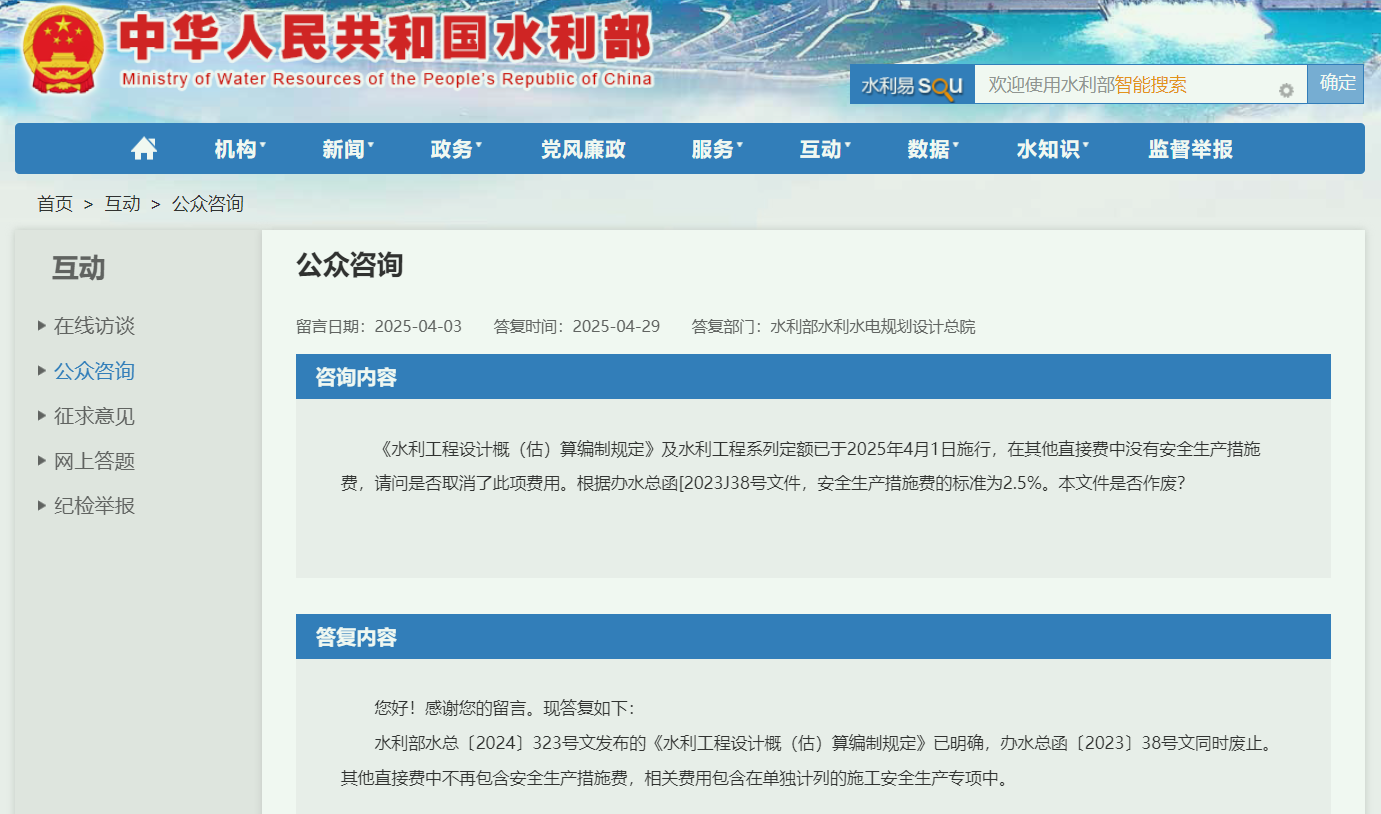The width and height of the screenshot is (1381, 814).
Task: Click arrow bullet beside 纪检举报
Action: tap(41, 505)
